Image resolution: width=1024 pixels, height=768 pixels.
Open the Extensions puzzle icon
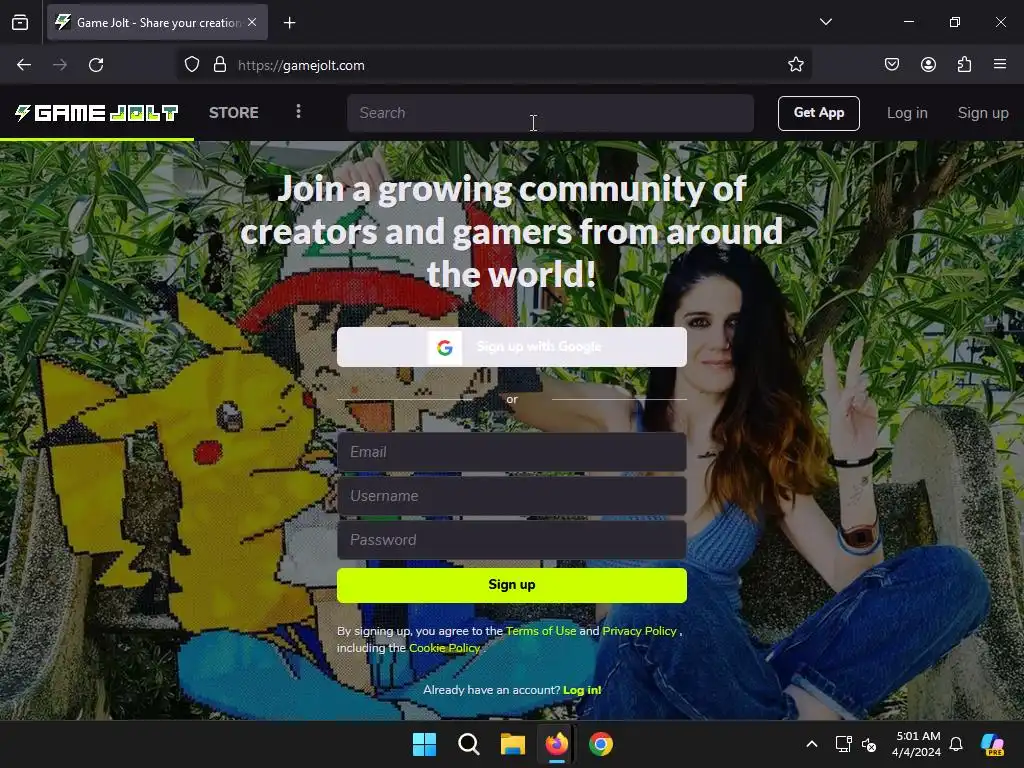[964, 65]
